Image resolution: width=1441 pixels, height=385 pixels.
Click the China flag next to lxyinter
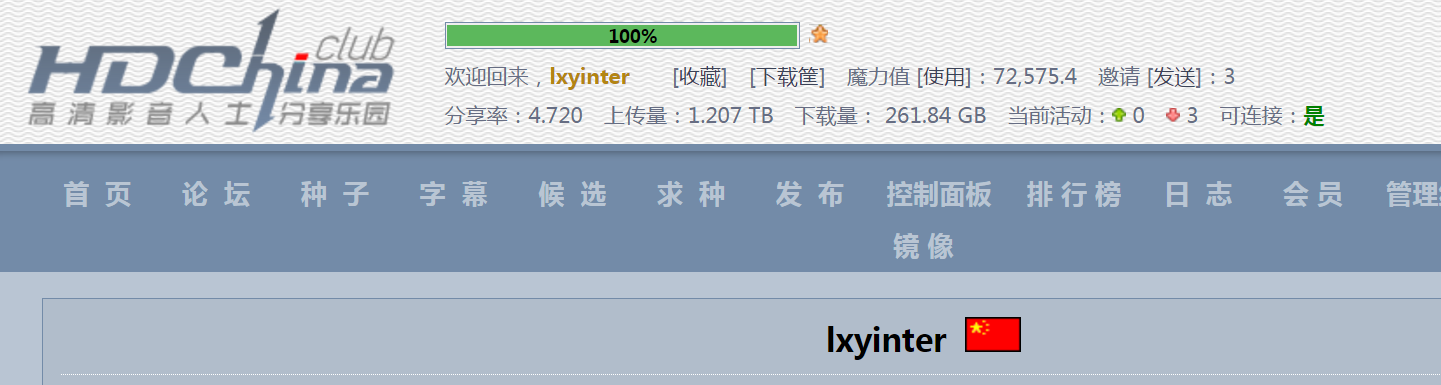pyautogui.click(x=993, y=335)
